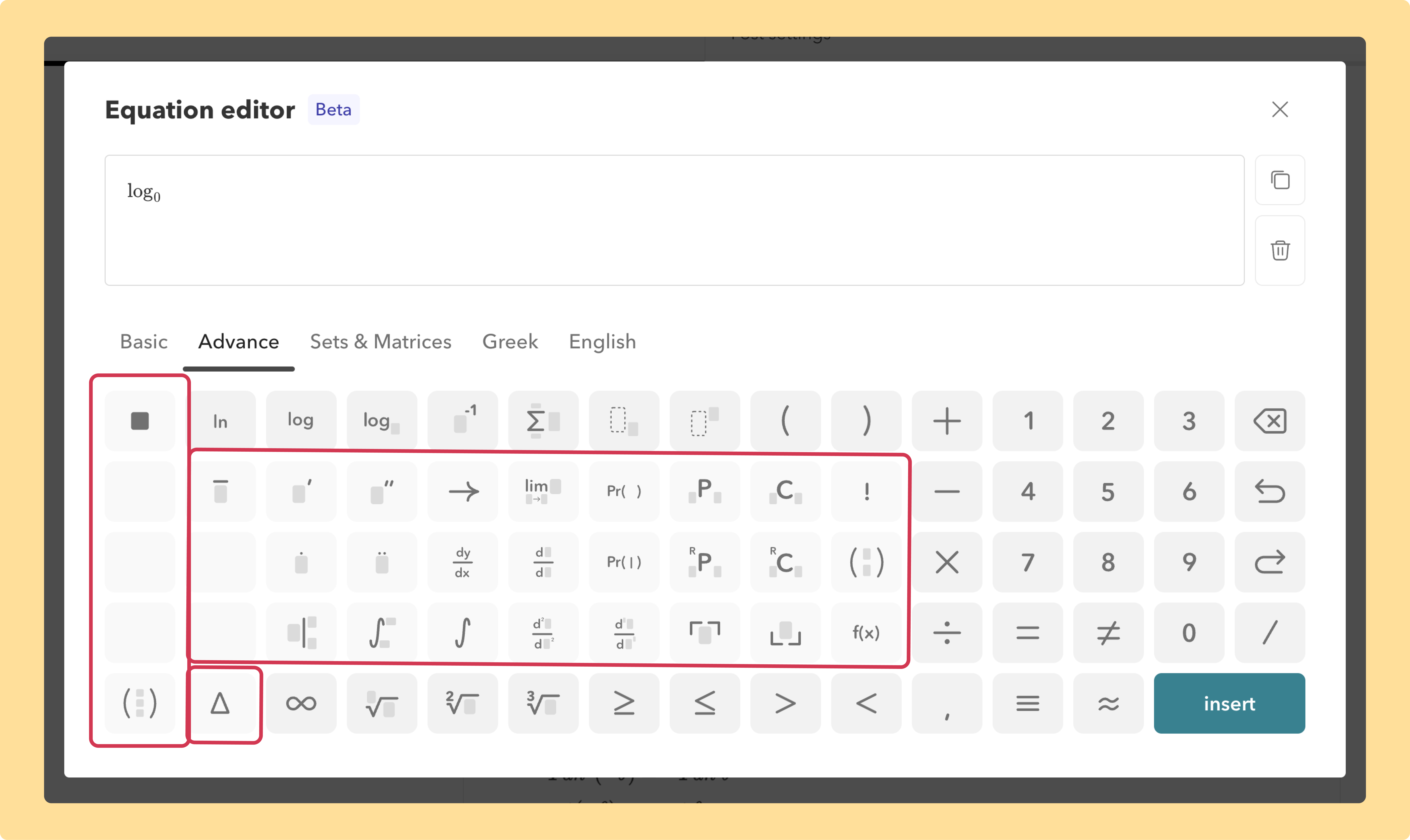Click the backspace key on keypad
The image size is (1410, 840).
pos(1270,420)
